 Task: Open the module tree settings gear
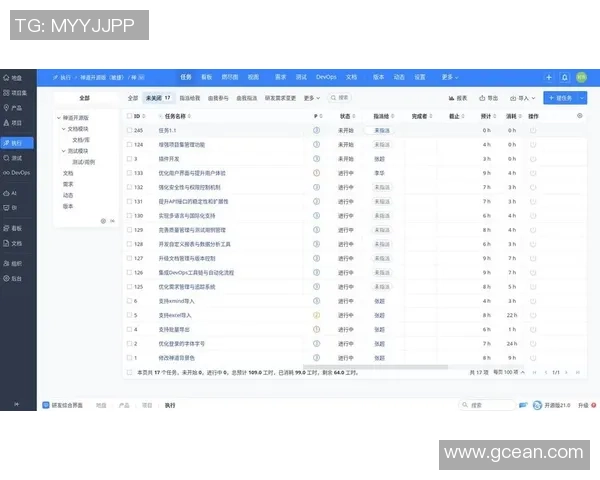(x=102, y=220)
